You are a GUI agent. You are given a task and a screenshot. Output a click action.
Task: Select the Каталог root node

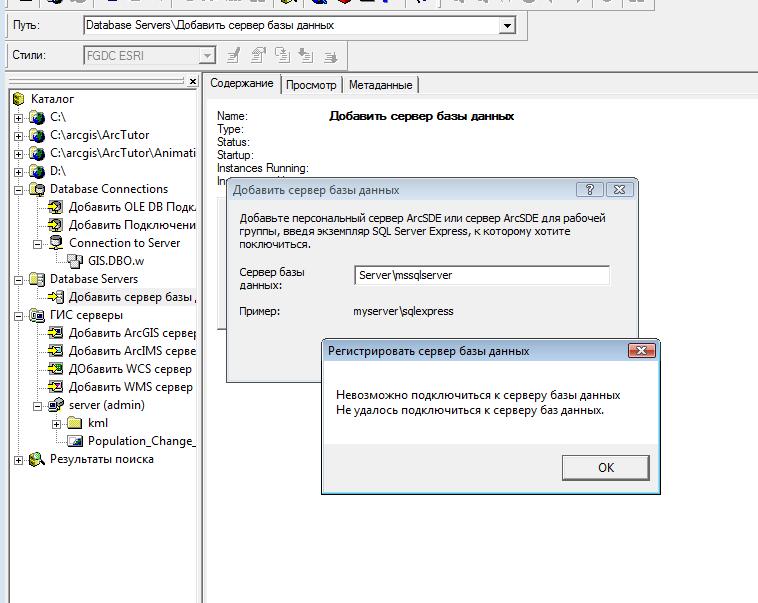52,99
